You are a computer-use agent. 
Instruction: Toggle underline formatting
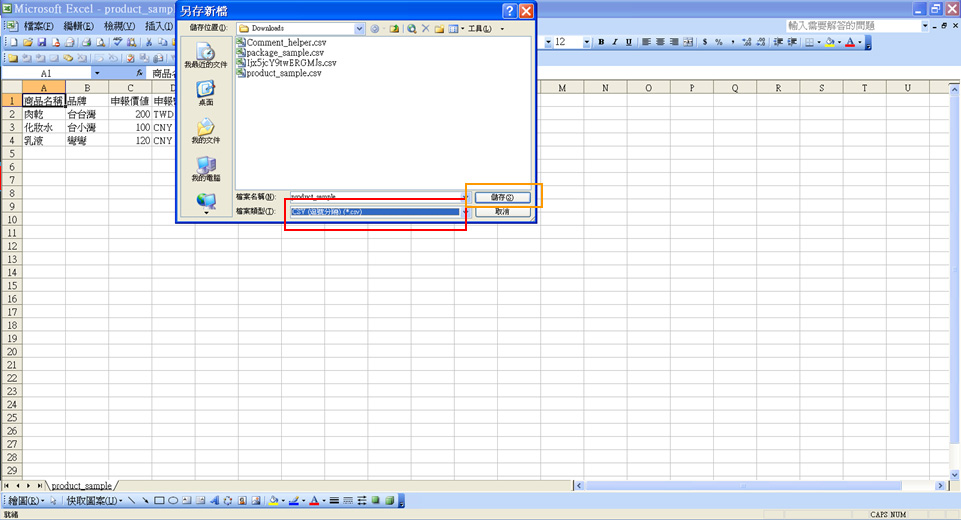tap(628, 42)
